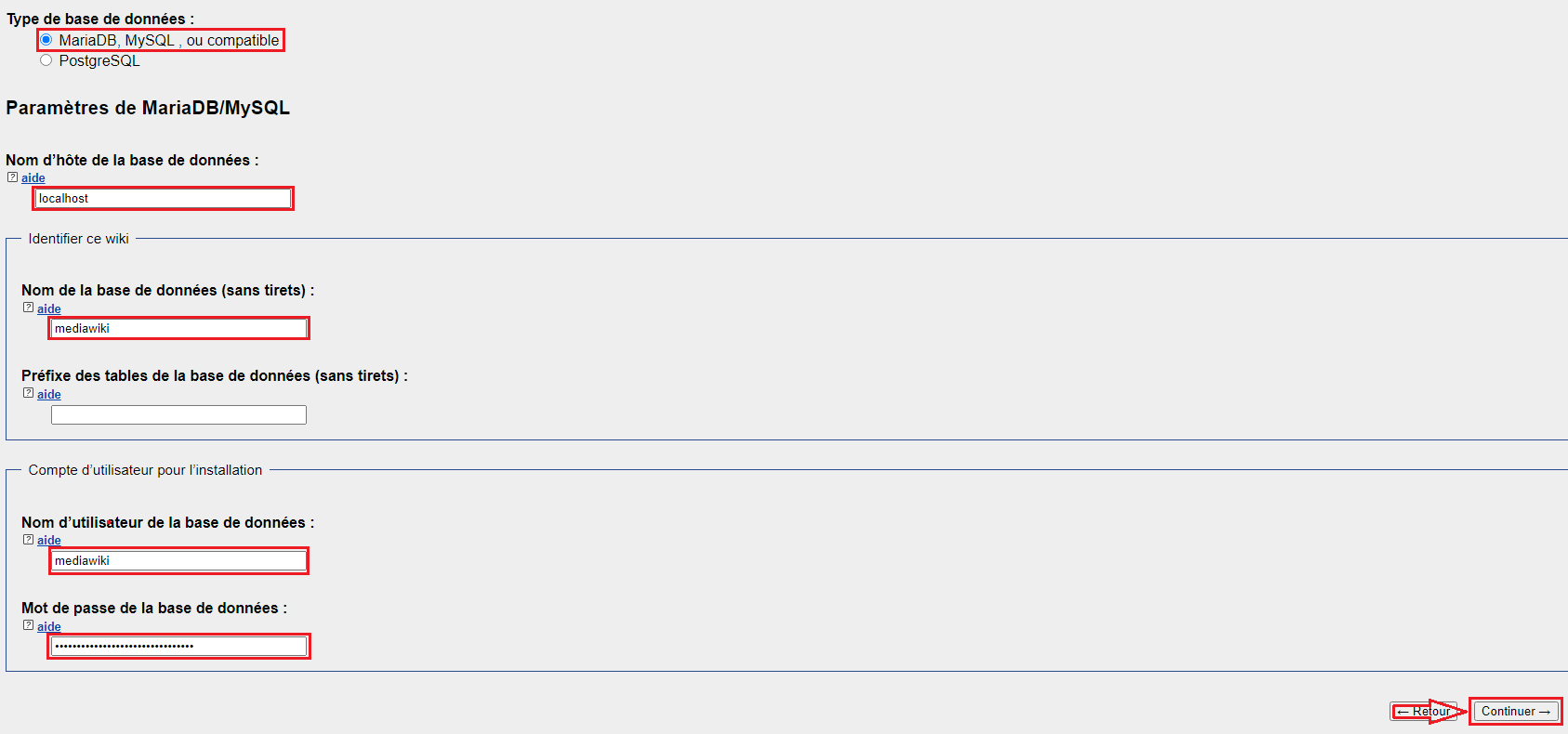Viewport: 1568px width, 734px height.
Task: Click the Retour button
Action: [1425, 711]
